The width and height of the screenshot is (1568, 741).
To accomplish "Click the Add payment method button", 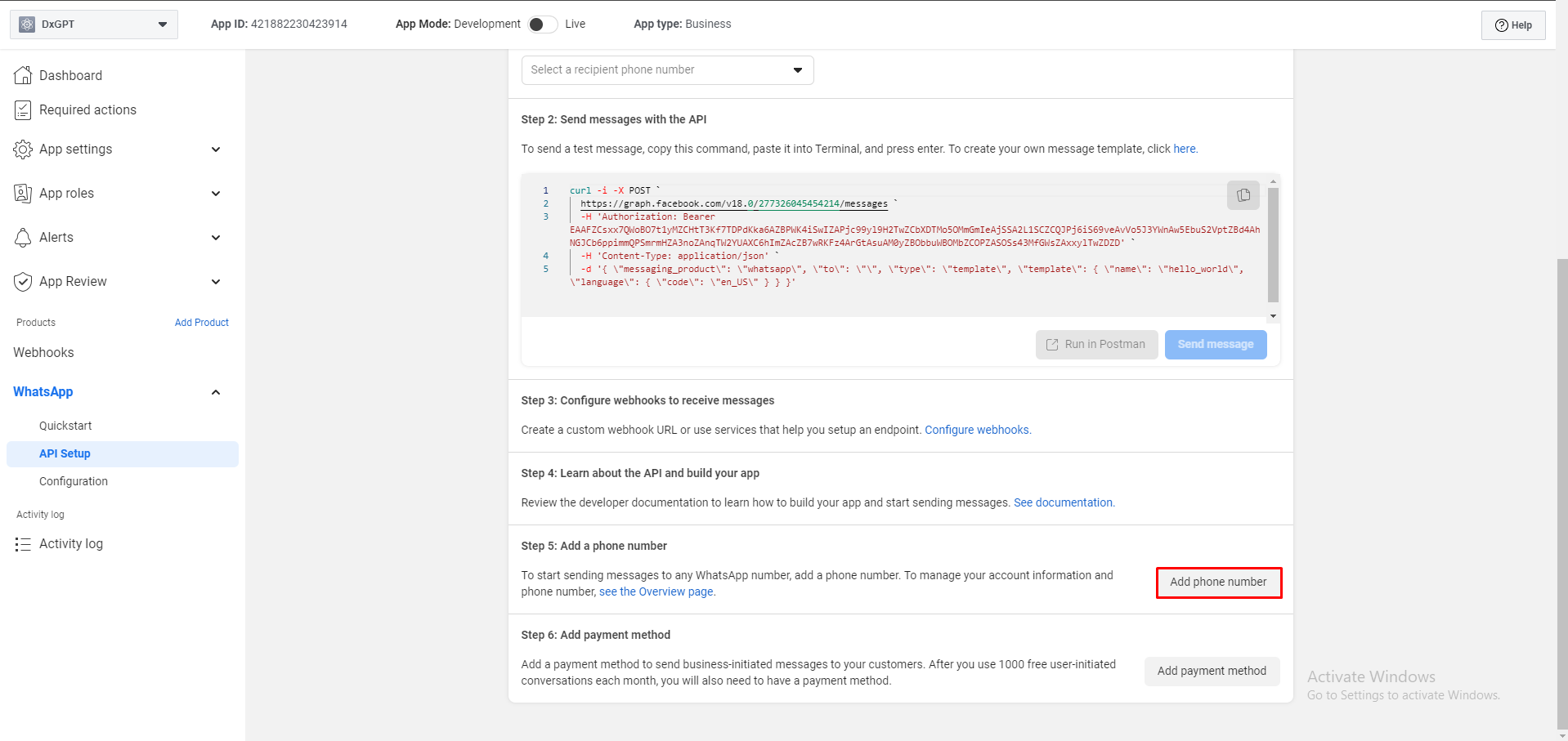I will click(x=1212, y=671).
